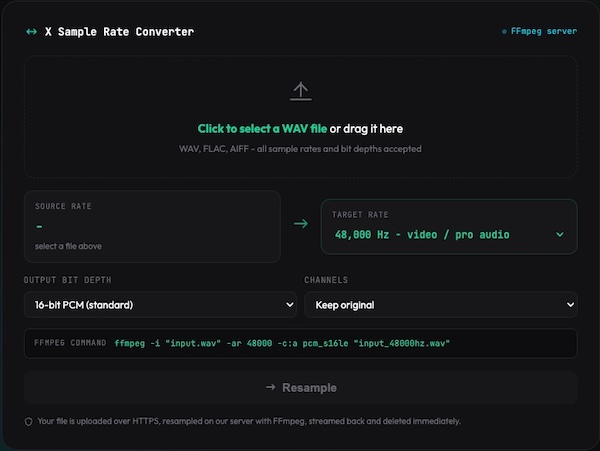Click 'WAV, FLAC, AIFF' accepted formats text
Screen dimensions: 600x451
[300, 149]
